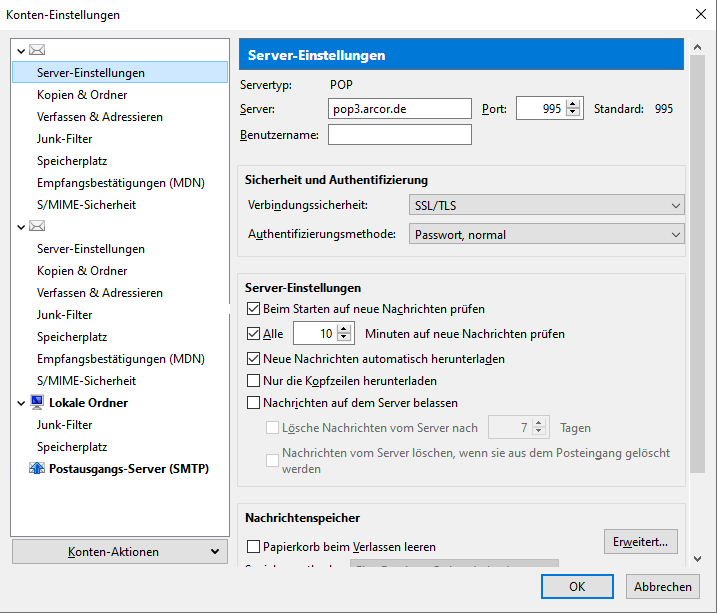Open Empfangsbestätigungen (MDN) under second account
717x613 pixels.
click(x=121, y=358)
